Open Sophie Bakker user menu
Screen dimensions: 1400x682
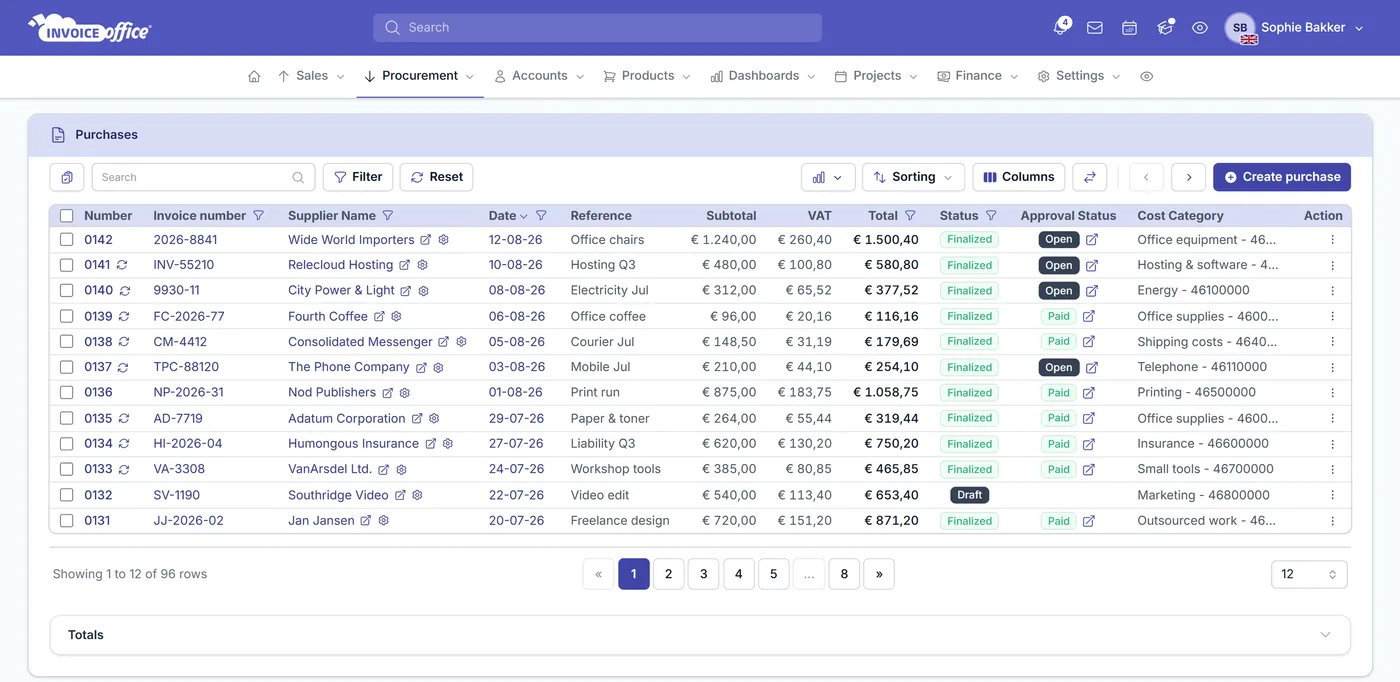point(1294,28)
